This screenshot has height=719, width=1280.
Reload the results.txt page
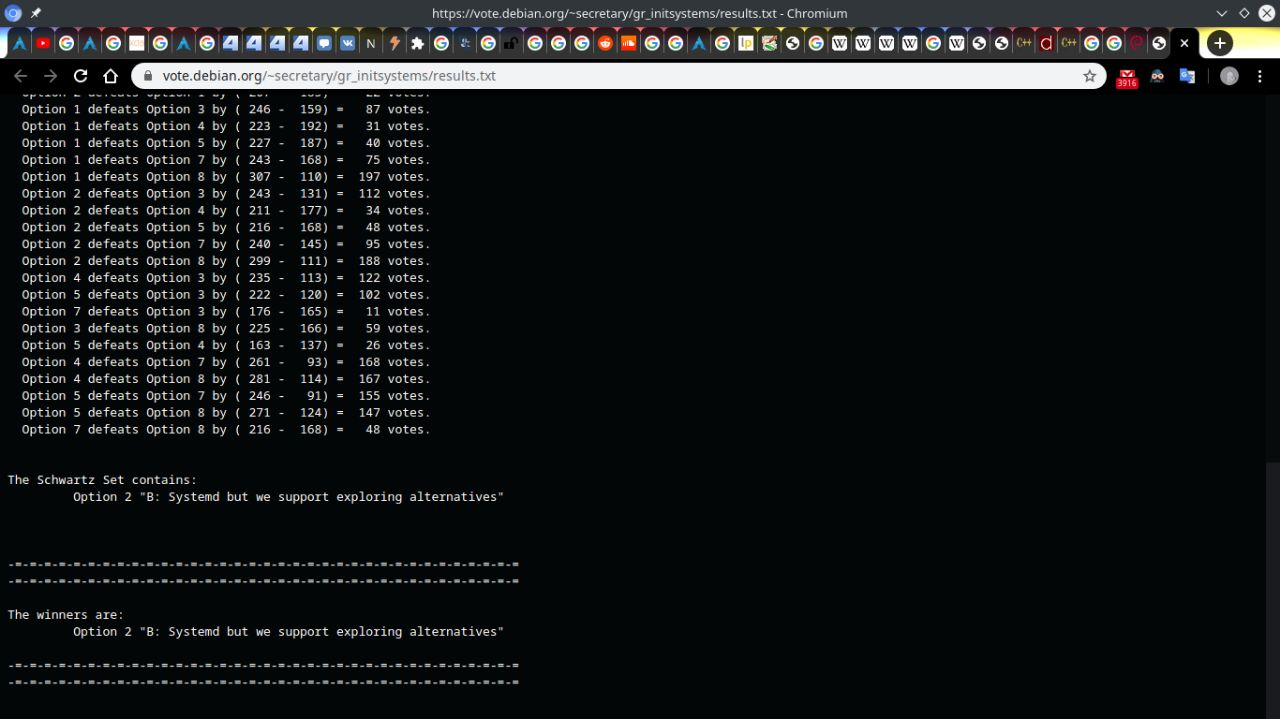click(81, 76)
